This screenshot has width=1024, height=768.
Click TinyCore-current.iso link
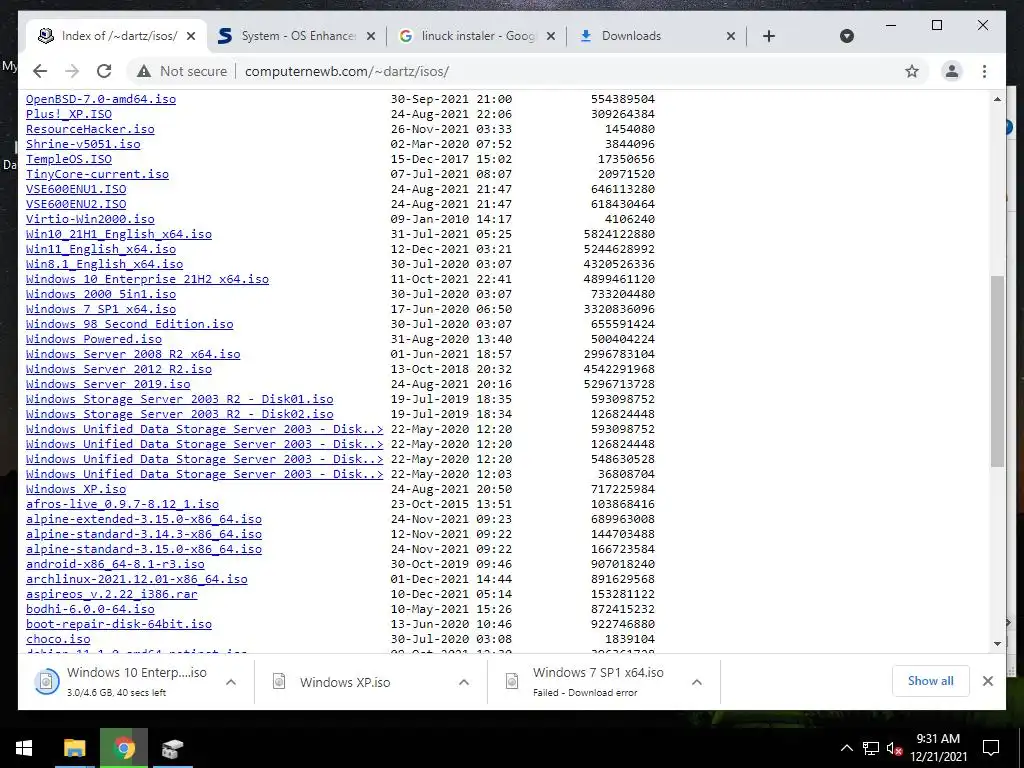tap(97, 174)
